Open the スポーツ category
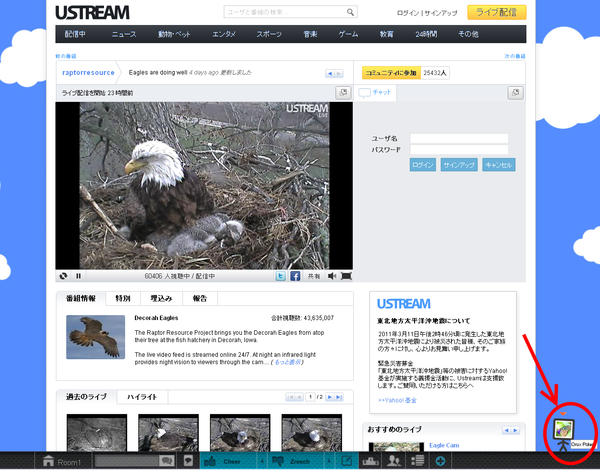This screenshot has width=600, height=470. click(x=269, y=34)
